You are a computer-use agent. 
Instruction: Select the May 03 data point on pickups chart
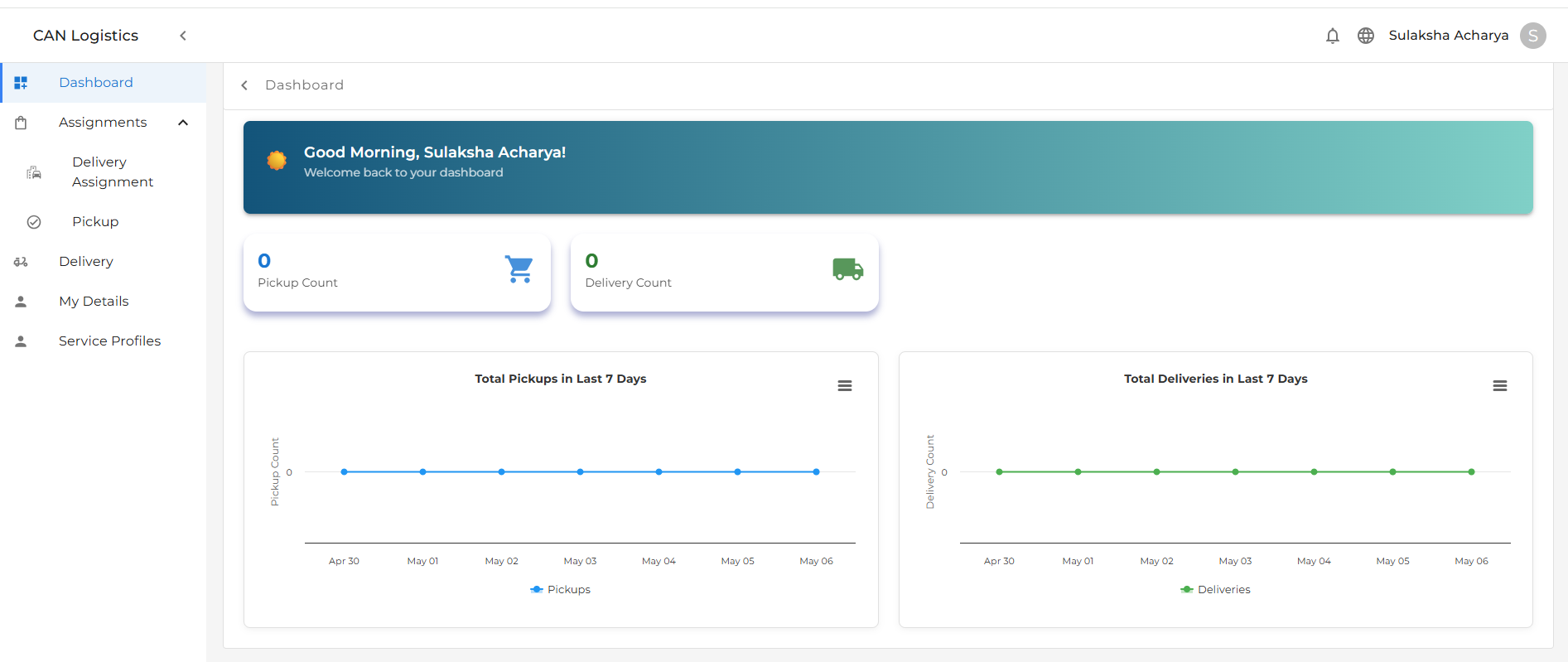coord(580,471)
